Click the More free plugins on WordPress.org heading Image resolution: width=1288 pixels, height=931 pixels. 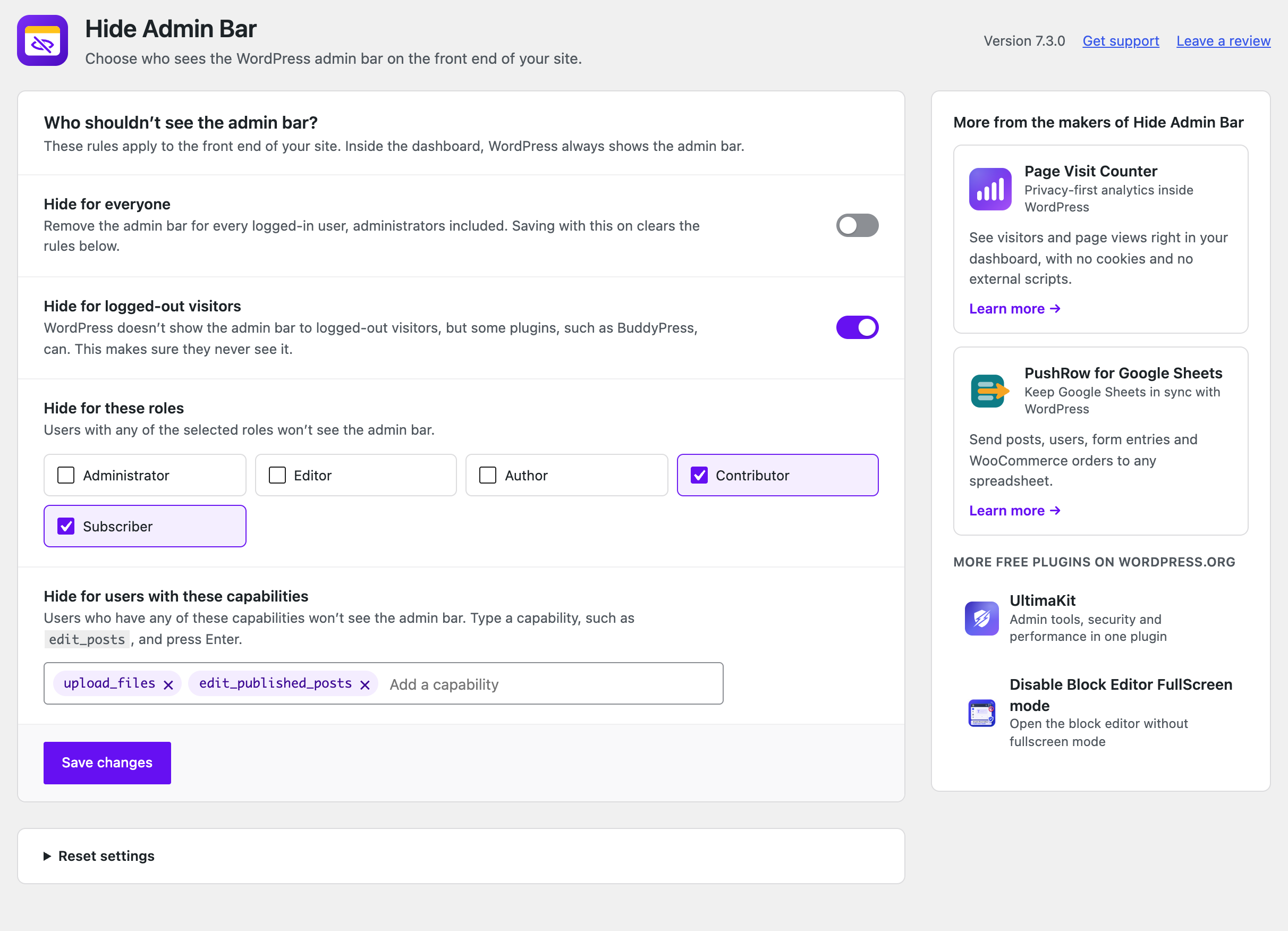[1094, 562]
